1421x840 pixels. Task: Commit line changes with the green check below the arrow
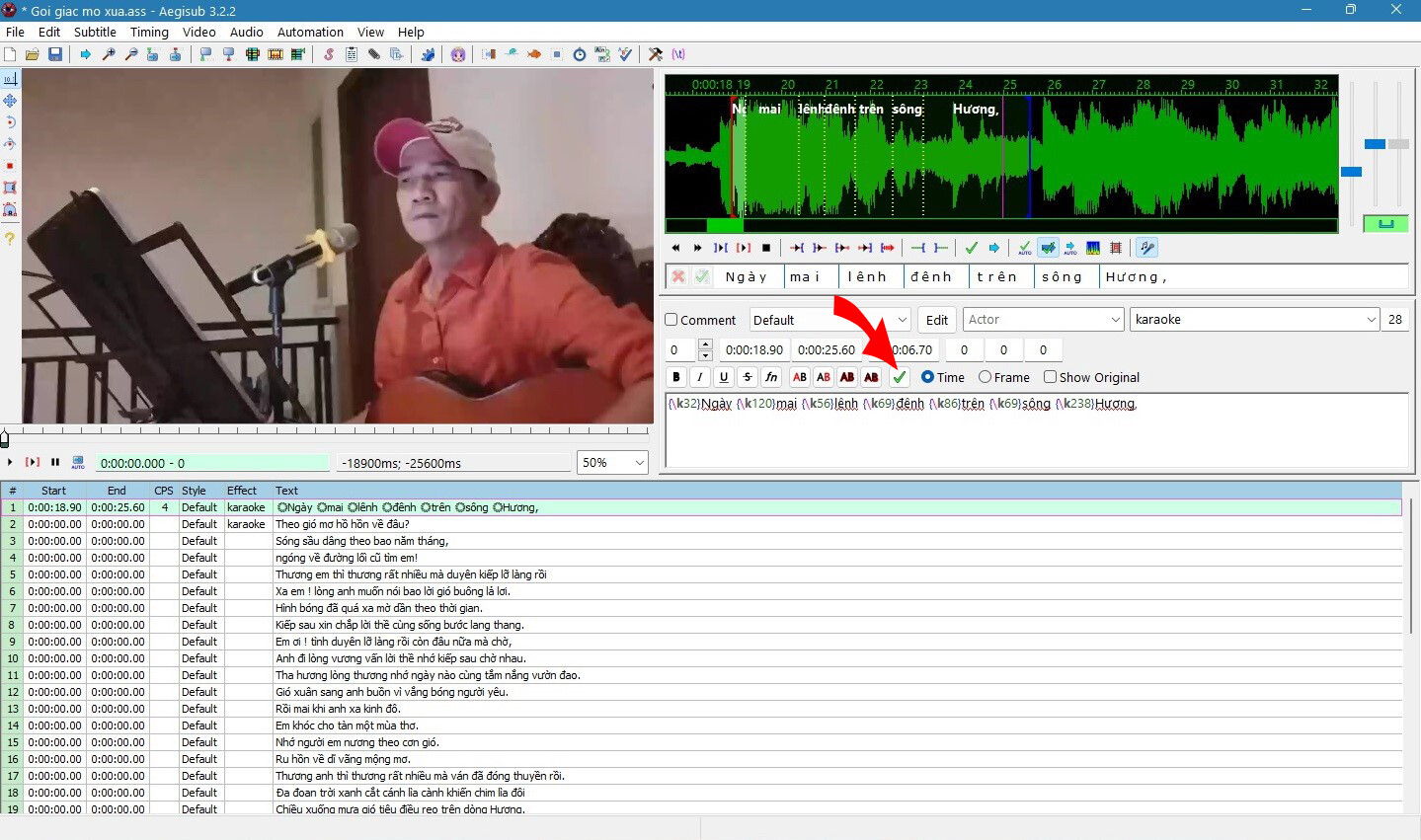[899, 377]
